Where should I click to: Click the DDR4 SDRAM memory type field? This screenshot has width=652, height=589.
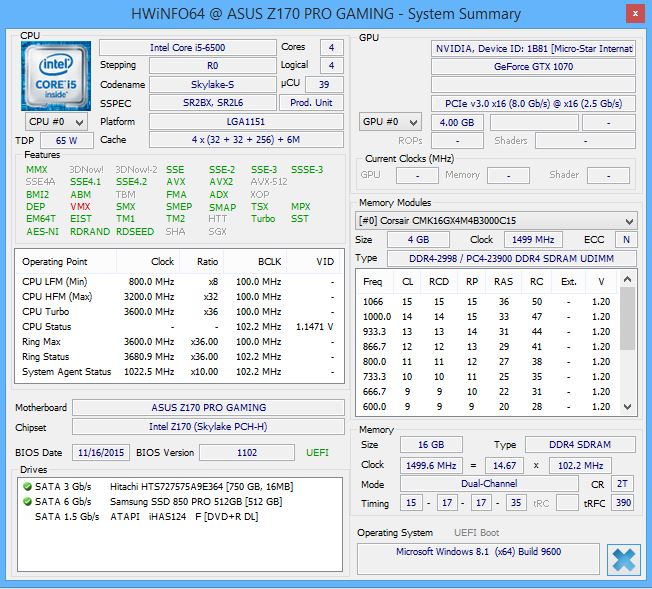580,445
